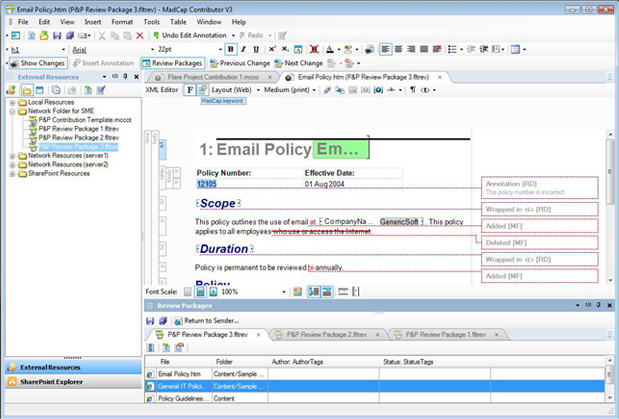Expand the Local Resources folder

click(12, 103)
